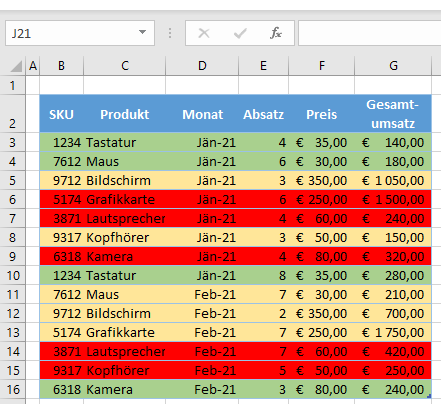Click total € 1 500,00 cell
Screen dimensions: 441x407
coord(393,199)
